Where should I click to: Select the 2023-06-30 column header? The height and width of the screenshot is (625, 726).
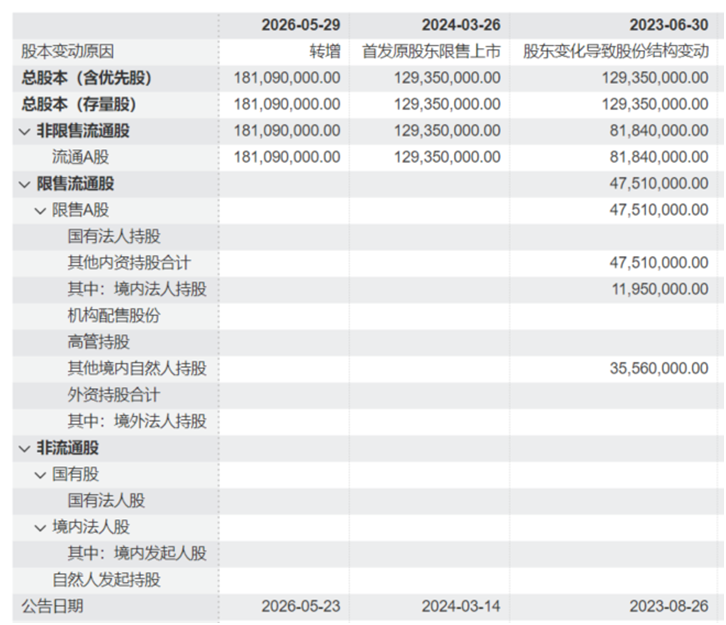(x=669, y=25)
